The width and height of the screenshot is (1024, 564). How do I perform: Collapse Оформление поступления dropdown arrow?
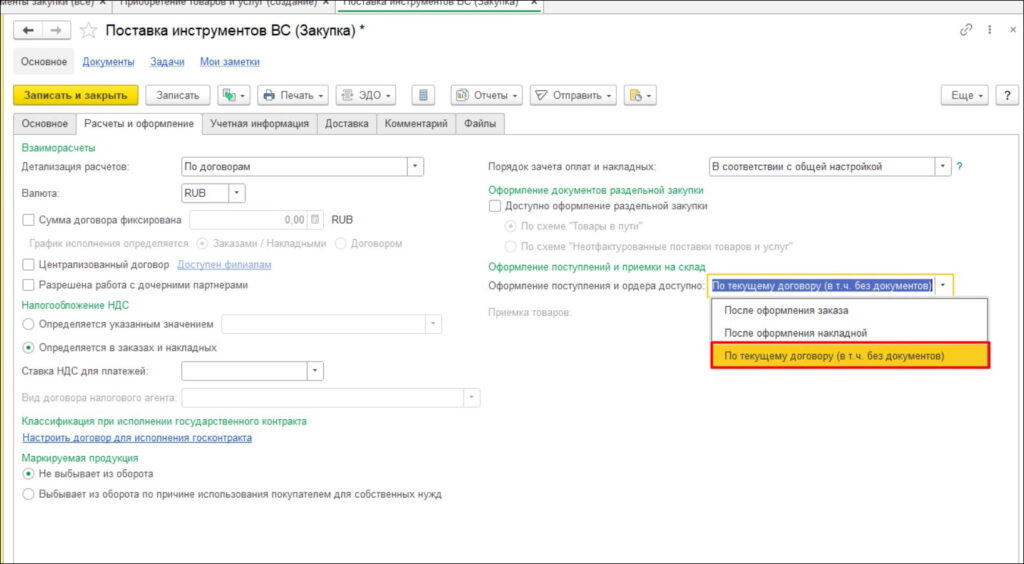943,285
